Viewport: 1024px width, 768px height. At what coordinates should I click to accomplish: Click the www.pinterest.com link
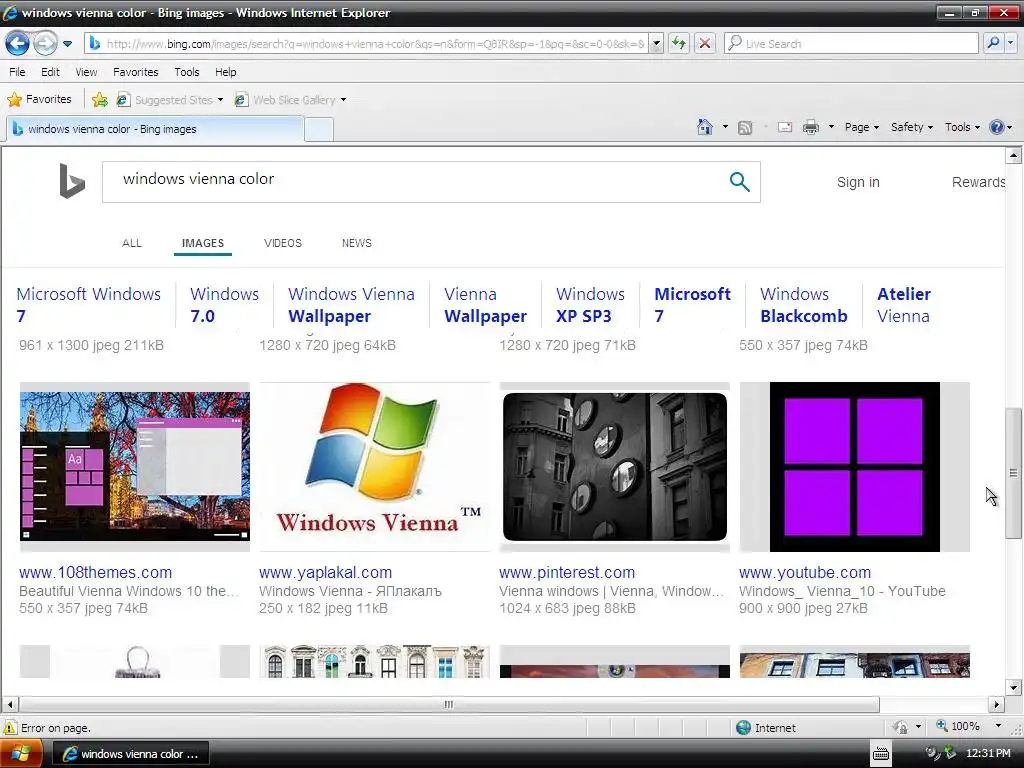click(567, 572)
